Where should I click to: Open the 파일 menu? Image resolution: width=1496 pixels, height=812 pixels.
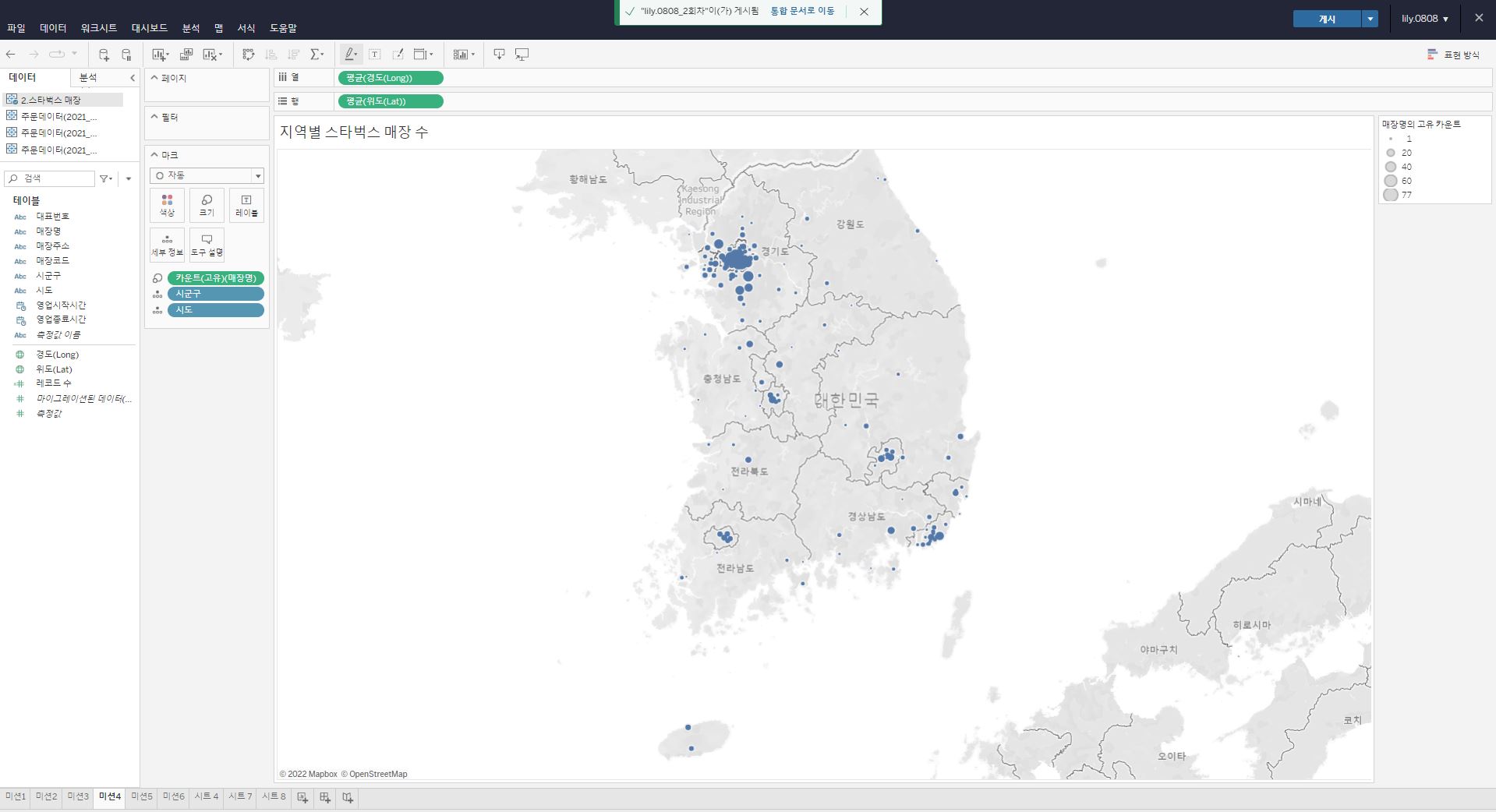(16, 28)
